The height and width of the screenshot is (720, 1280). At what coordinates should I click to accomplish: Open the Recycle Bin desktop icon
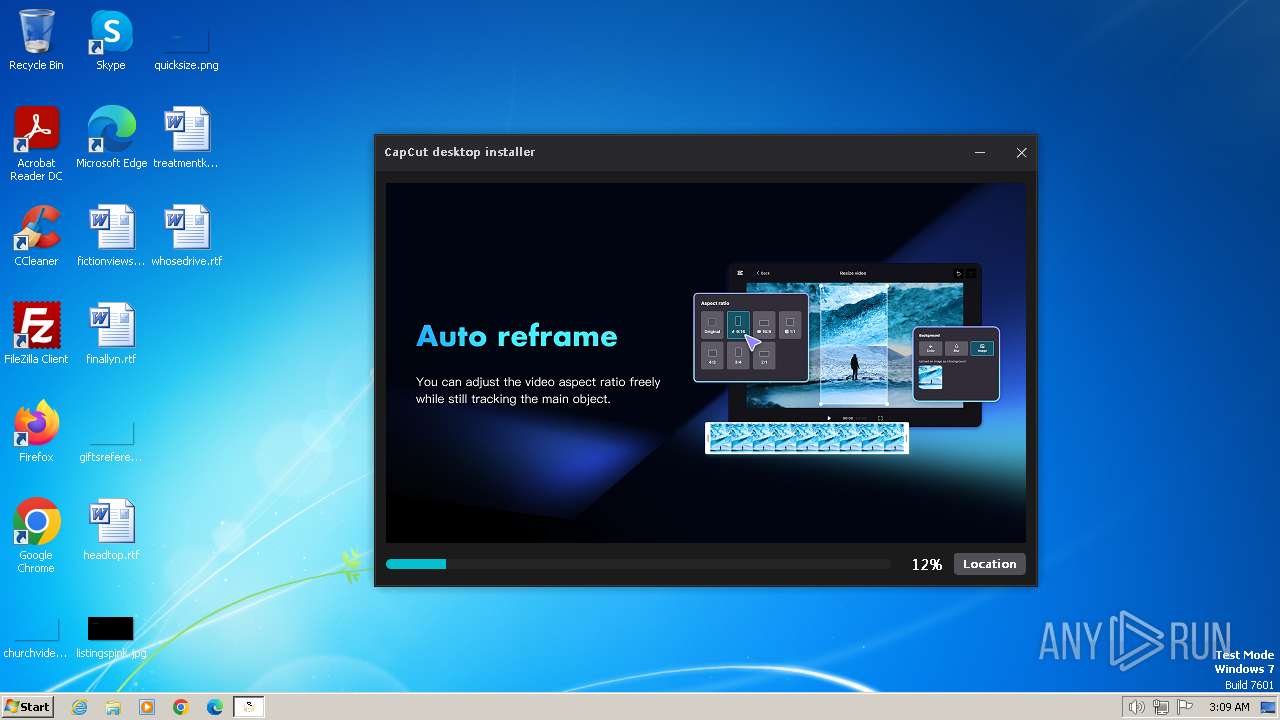tap(36, 41)
